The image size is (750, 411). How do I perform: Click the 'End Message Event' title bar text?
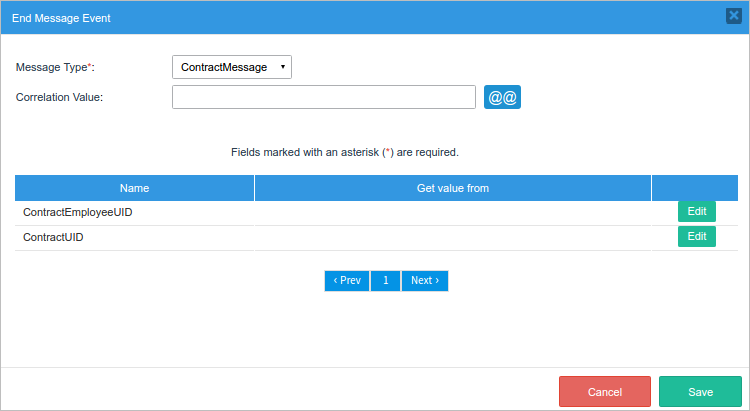(62, 17)
